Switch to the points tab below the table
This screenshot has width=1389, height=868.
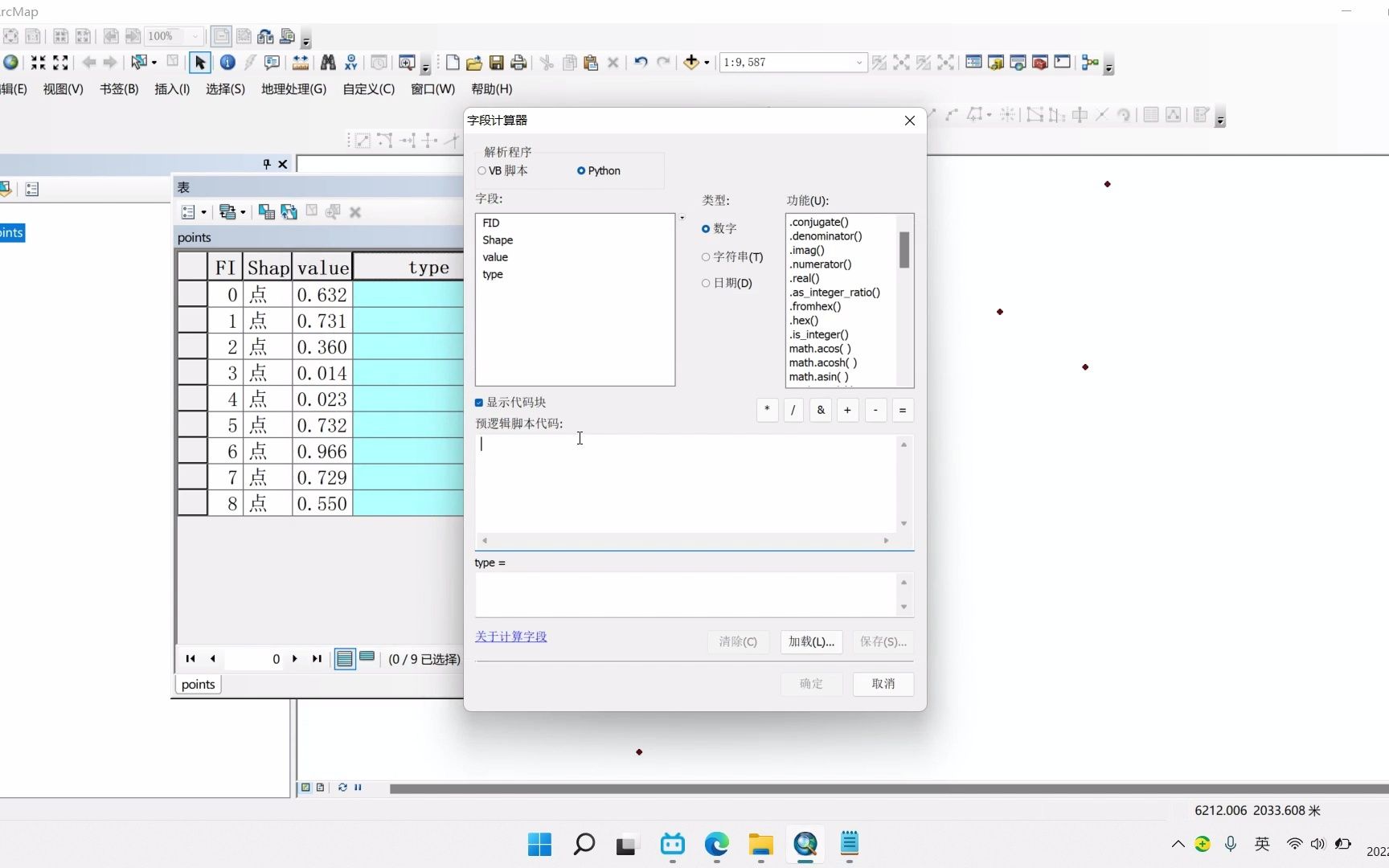pos(197,684)
